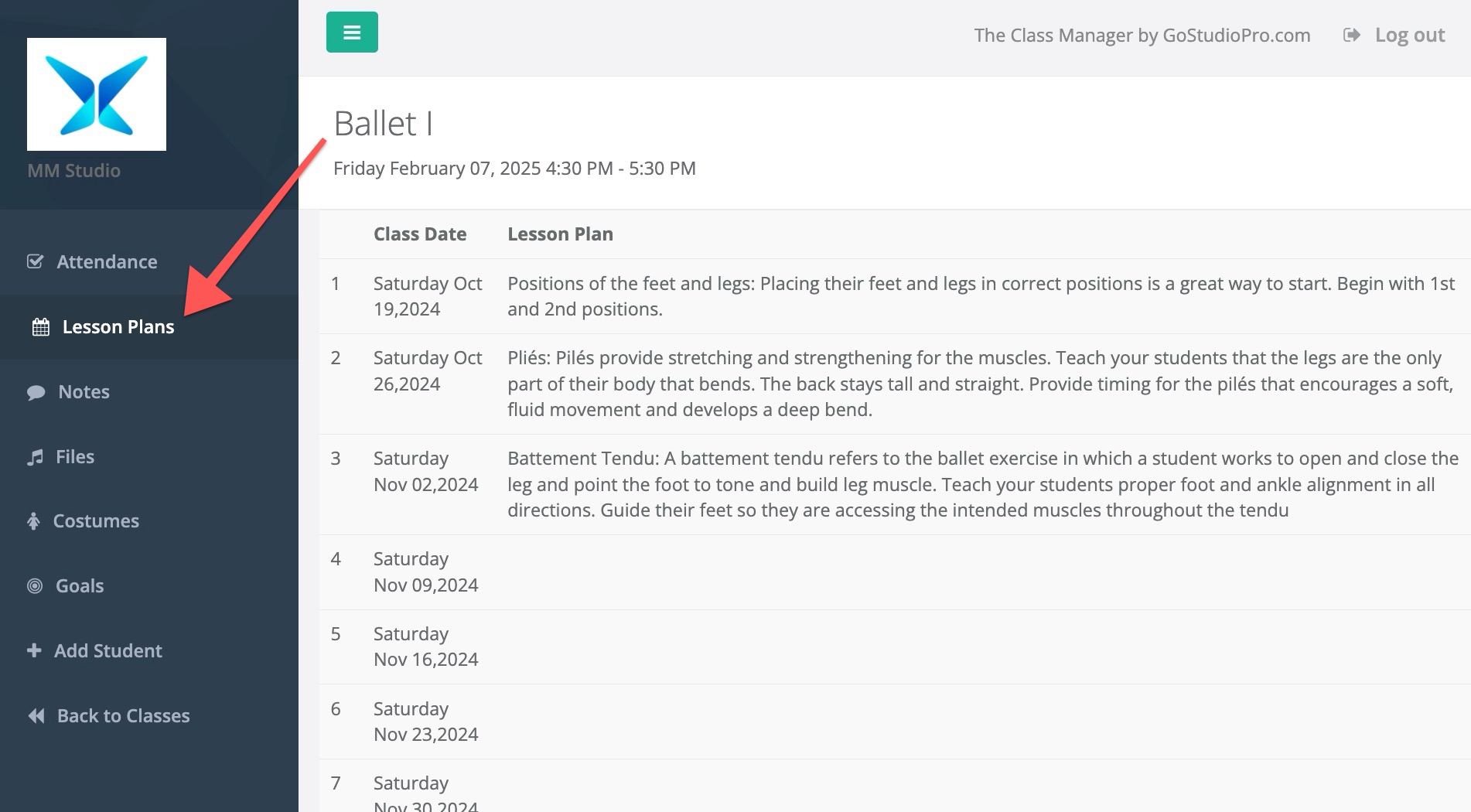Click the Attendance checkbox icon
1471x812 pixels.
pos(35,261)
